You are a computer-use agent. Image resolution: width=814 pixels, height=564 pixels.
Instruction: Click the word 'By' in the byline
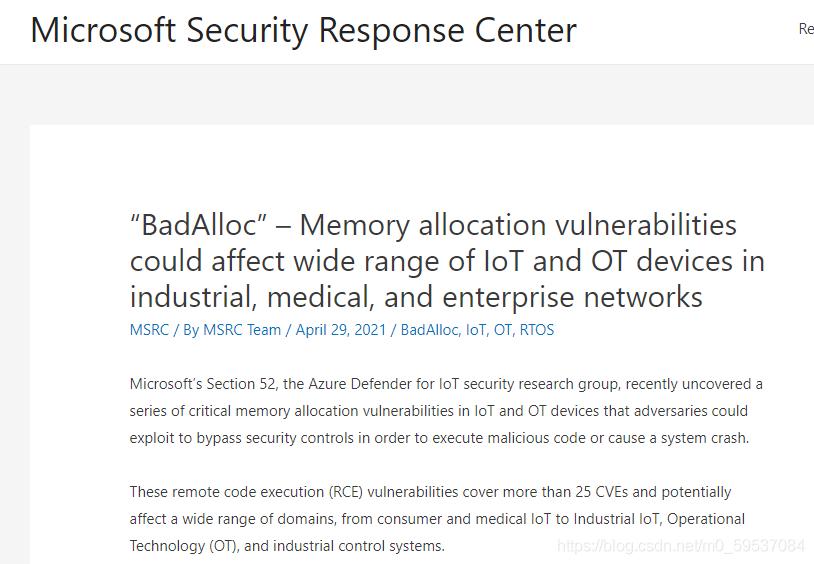pyautogui.click(x=191, y=330)
